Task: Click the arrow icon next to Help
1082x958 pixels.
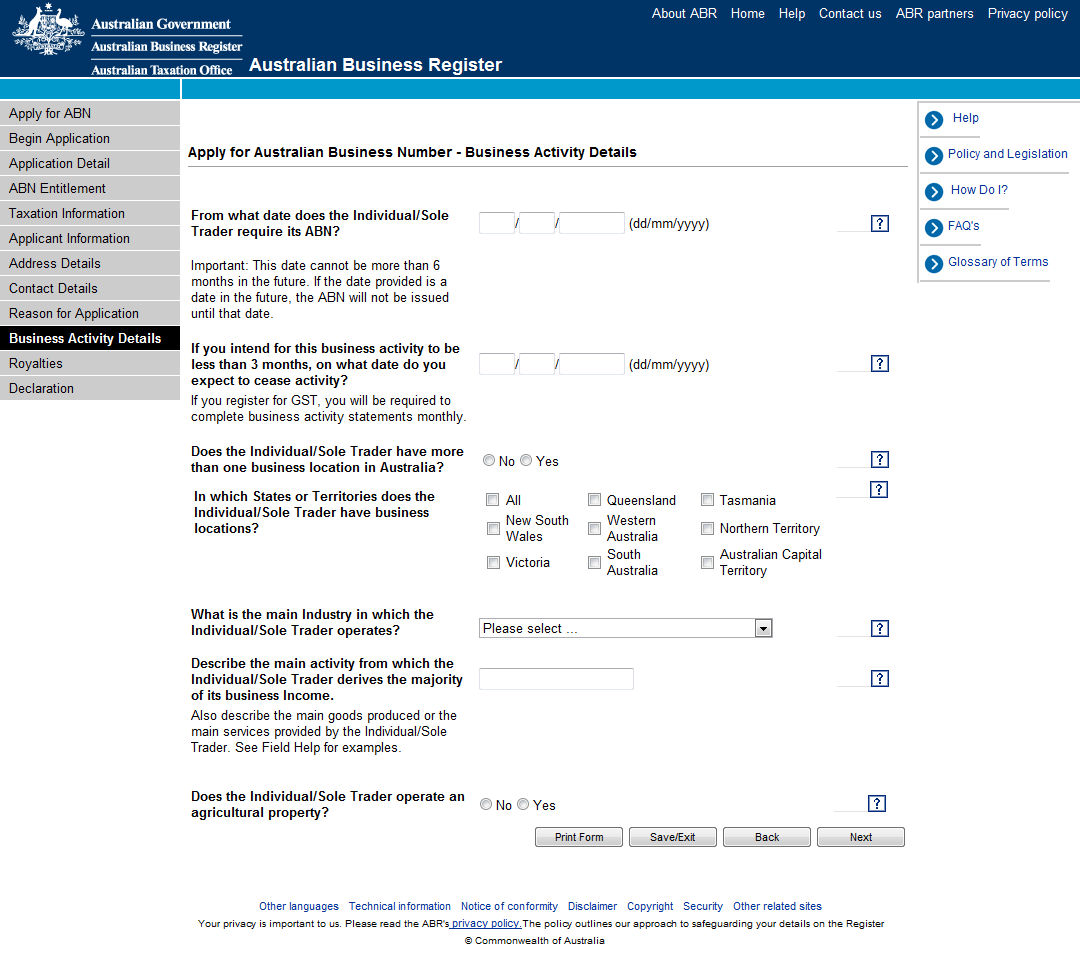Action: pos(934,120)
